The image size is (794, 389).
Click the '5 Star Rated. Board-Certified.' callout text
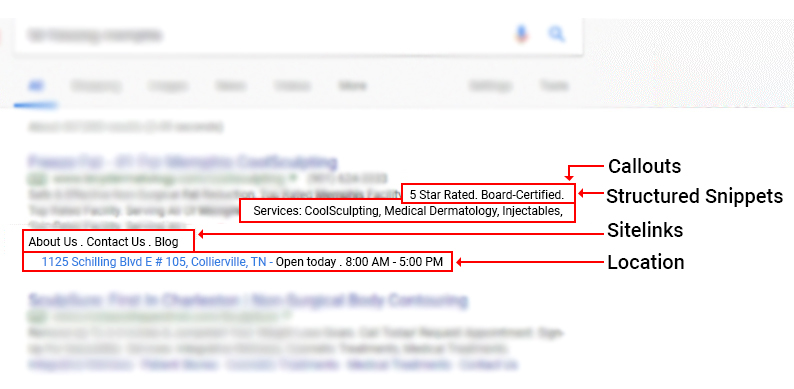pos(487,194)
